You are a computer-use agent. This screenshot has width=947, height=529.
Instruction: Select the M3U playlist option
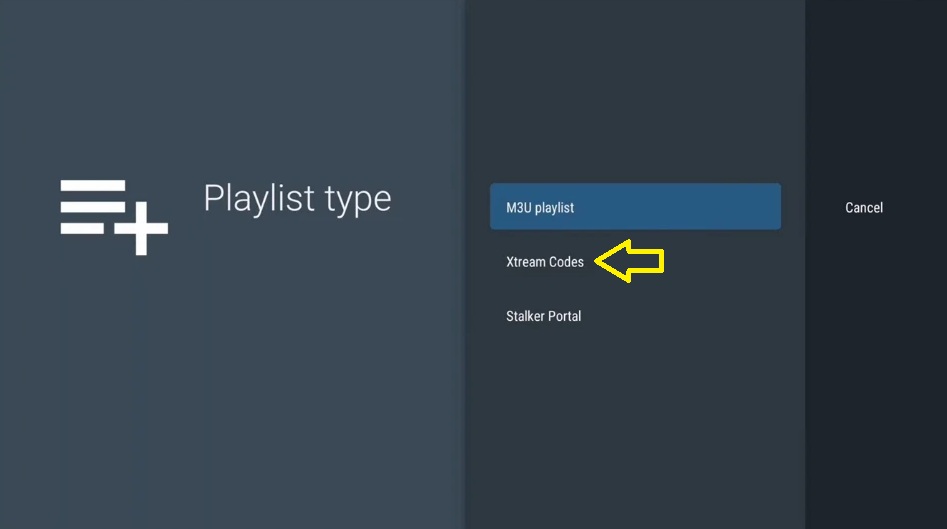coord(539,208)
